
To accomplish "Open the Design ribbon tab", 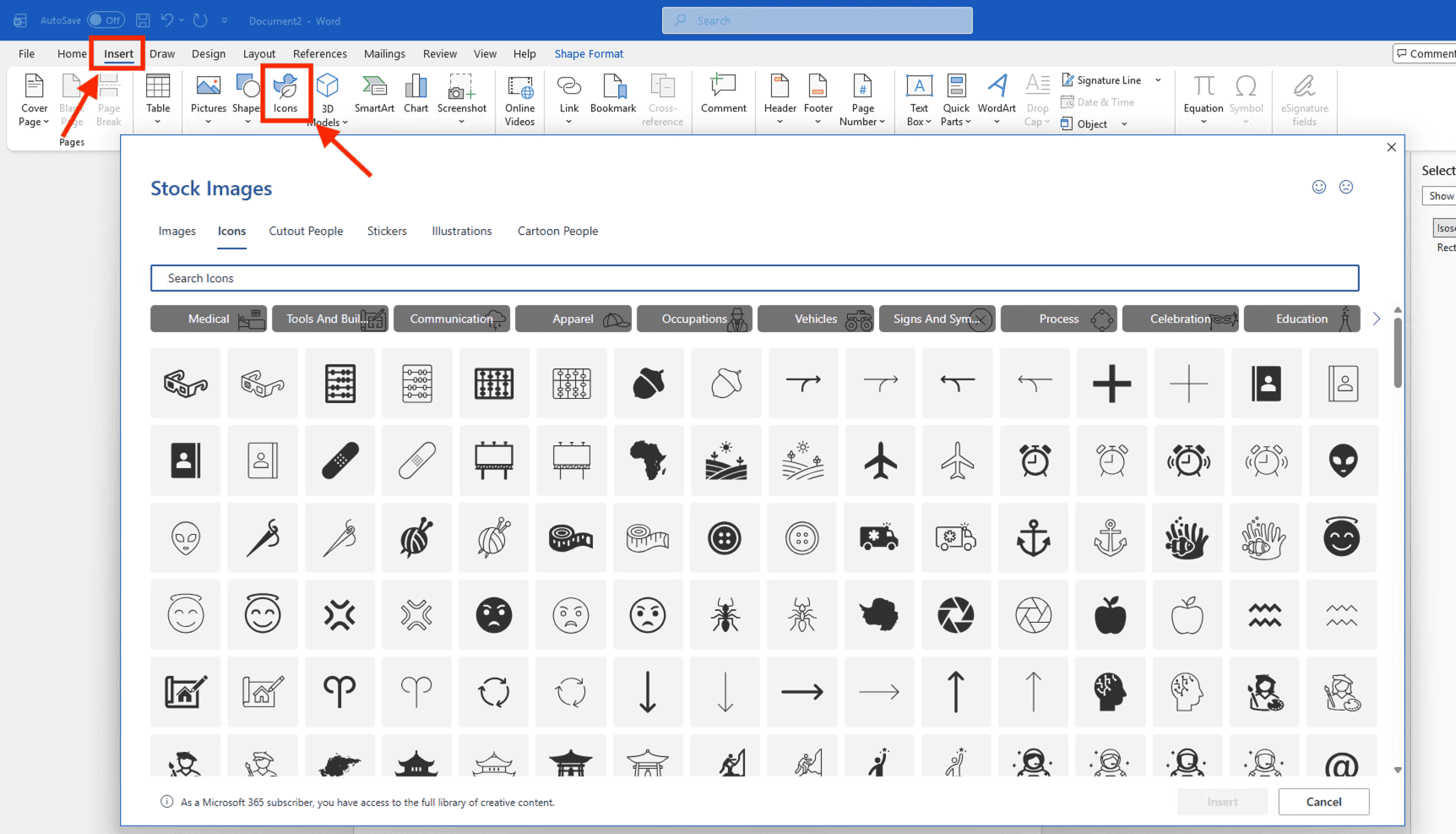I will click(209, 53).
